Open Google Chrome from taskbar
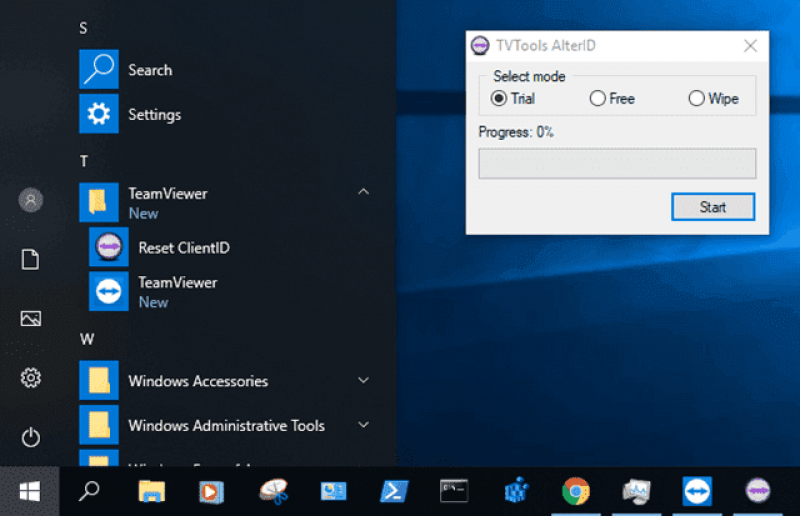This screenshot has width=800, height=516. point(576,492)
